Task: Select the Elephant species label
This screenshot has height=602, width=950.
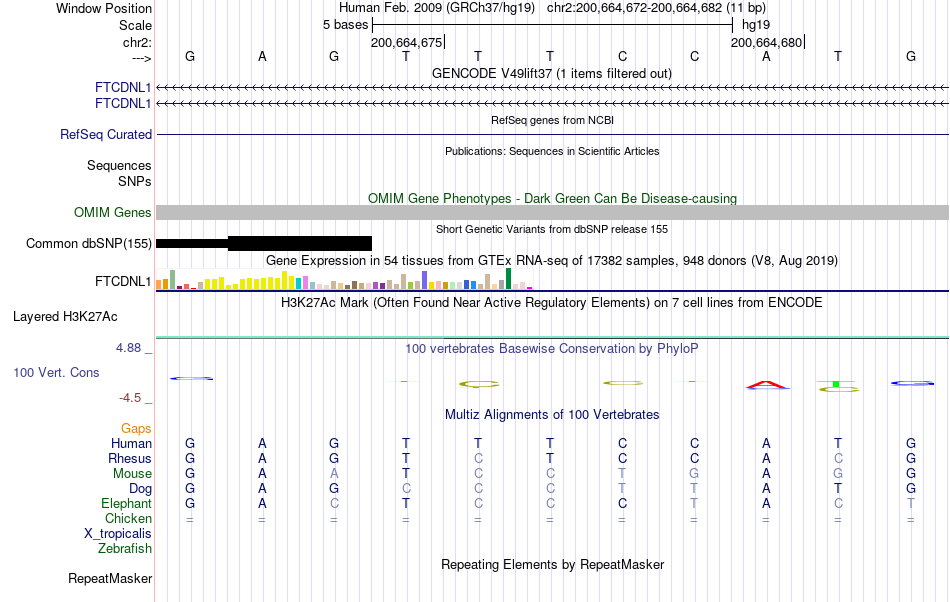Action: (x=126, y=504)
